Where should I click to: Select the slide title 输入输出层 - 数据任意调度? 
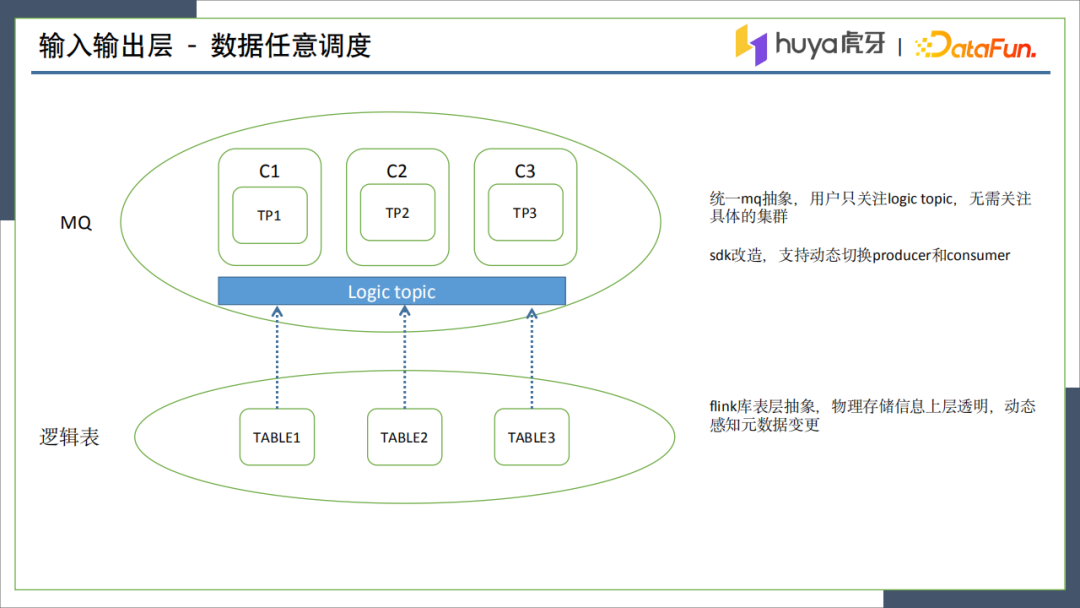tap(205, 45)
